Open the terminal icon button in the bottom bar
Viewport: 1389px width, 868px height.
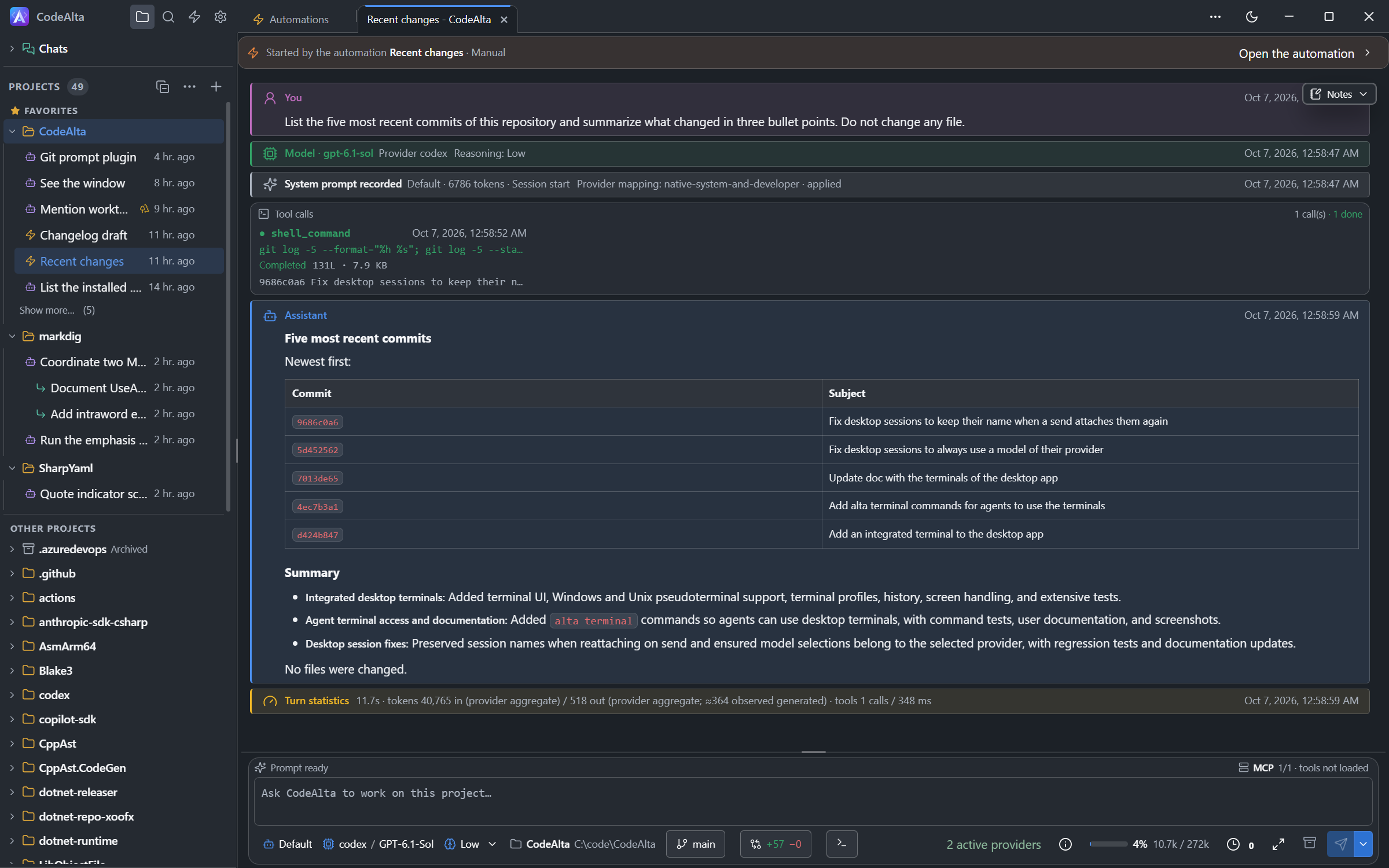[842, 844]
